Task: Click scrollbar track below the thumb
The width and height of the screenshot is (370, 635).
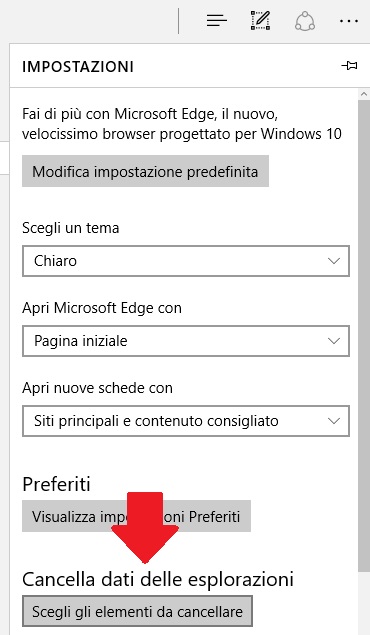Action: tap(364, 603)
